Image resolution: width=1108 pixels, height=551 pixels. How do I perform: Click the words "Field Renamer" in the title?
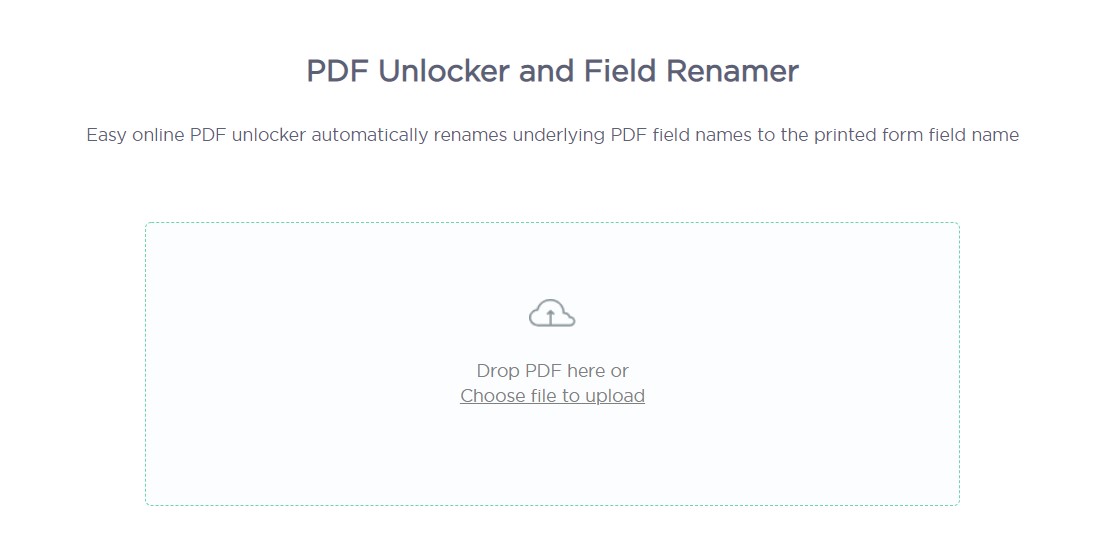[694, 72]
